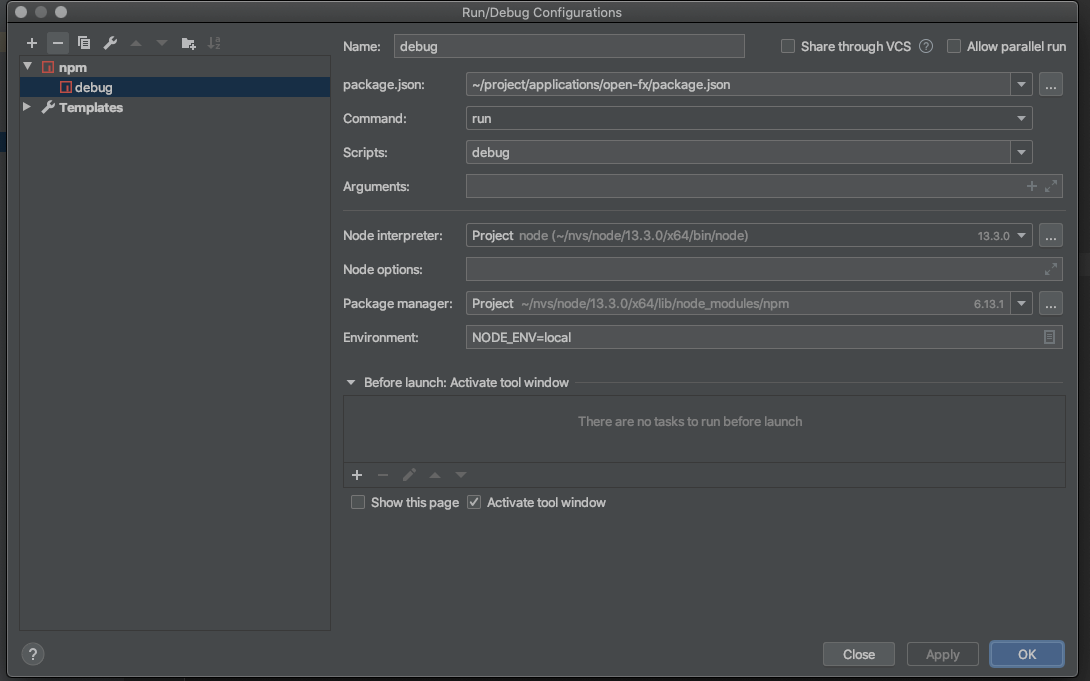The height and width of the screenshot is (681, 1090).
Task: Create new folder for configurations
Action: (188, 43)
